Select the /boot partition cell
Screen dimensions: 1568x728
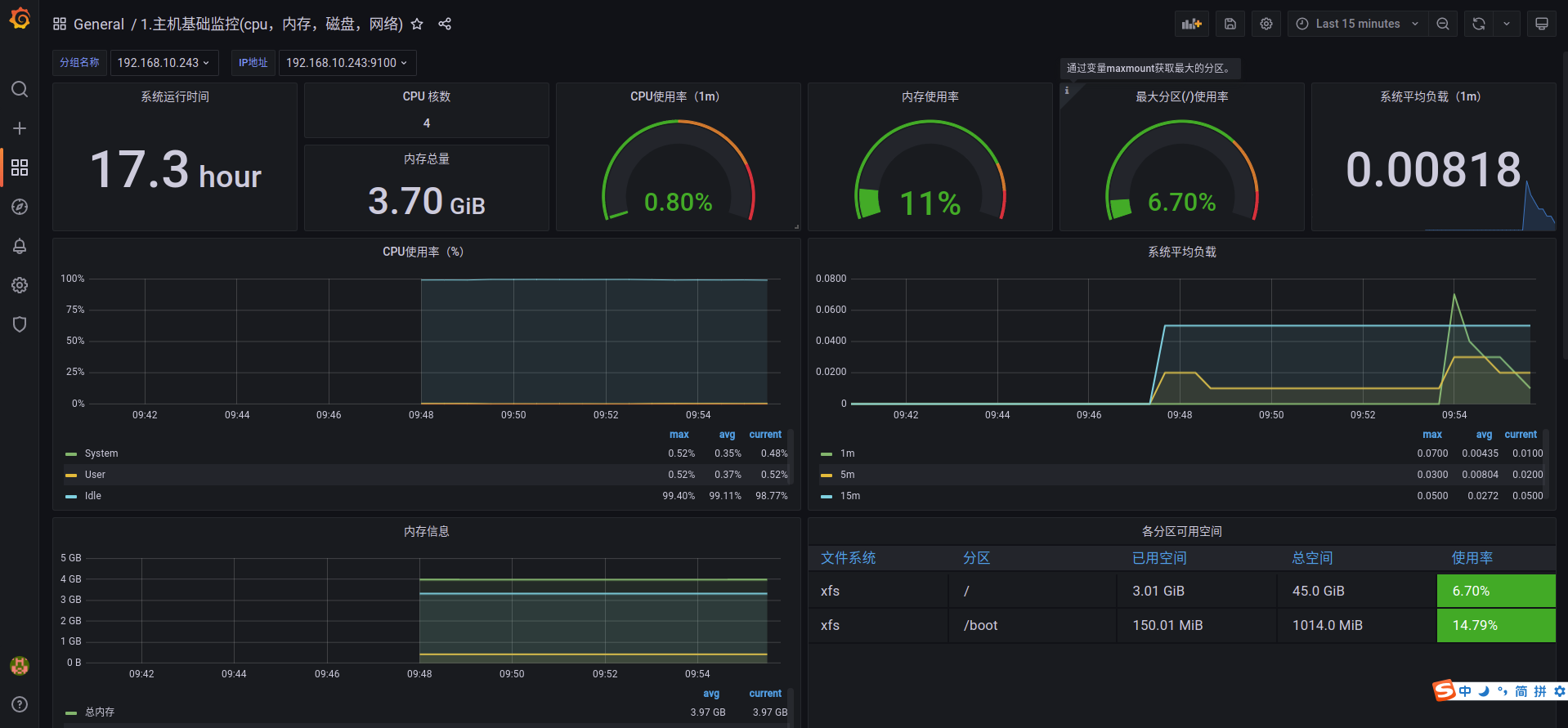(x=1033, y=625)
